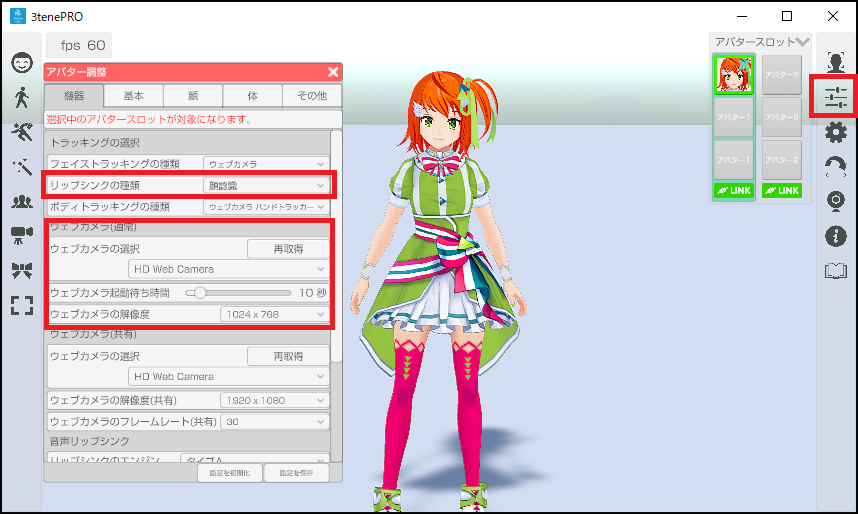The width and height of the screenshot is (858, 514).
Task: Click 再取得 button under ウェブカメラ(通常)
Action: (x=288, y=249)
